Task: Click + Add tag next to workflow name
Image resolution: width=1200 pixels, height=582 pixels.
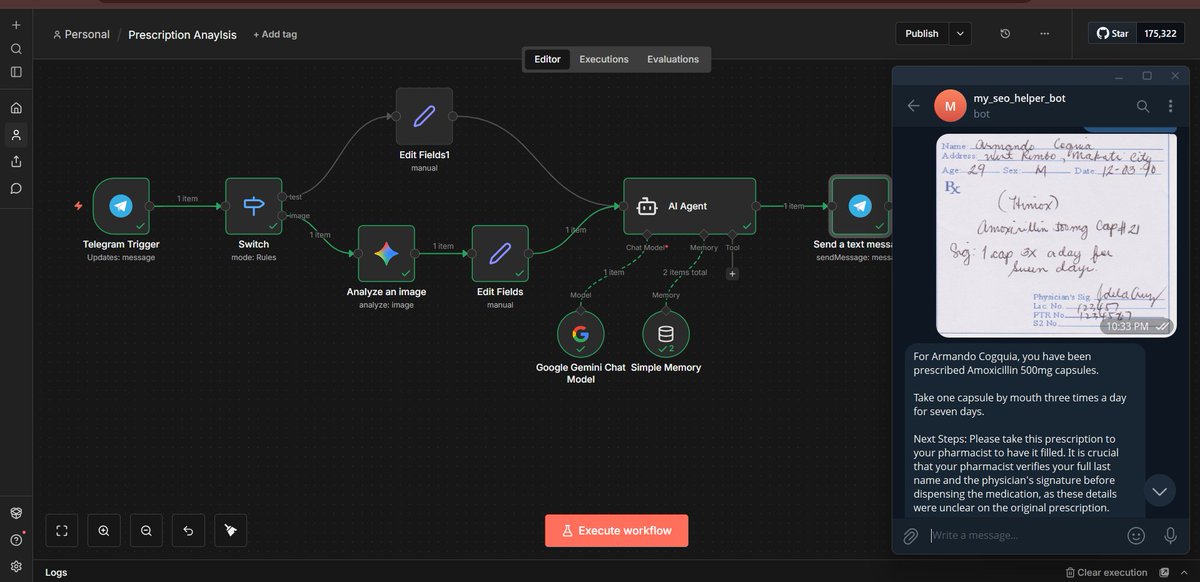Action: click(275, 34)
